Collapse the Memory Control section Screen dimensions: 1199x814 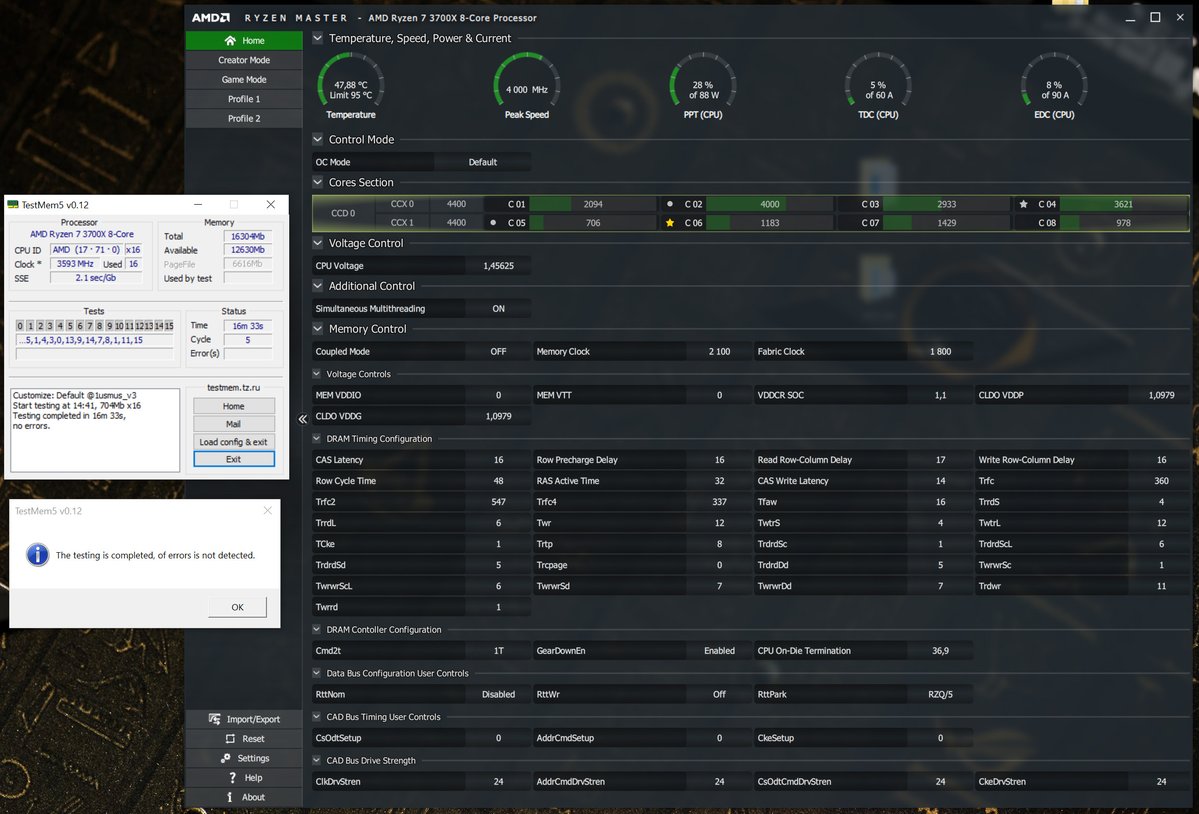[317, 329]
